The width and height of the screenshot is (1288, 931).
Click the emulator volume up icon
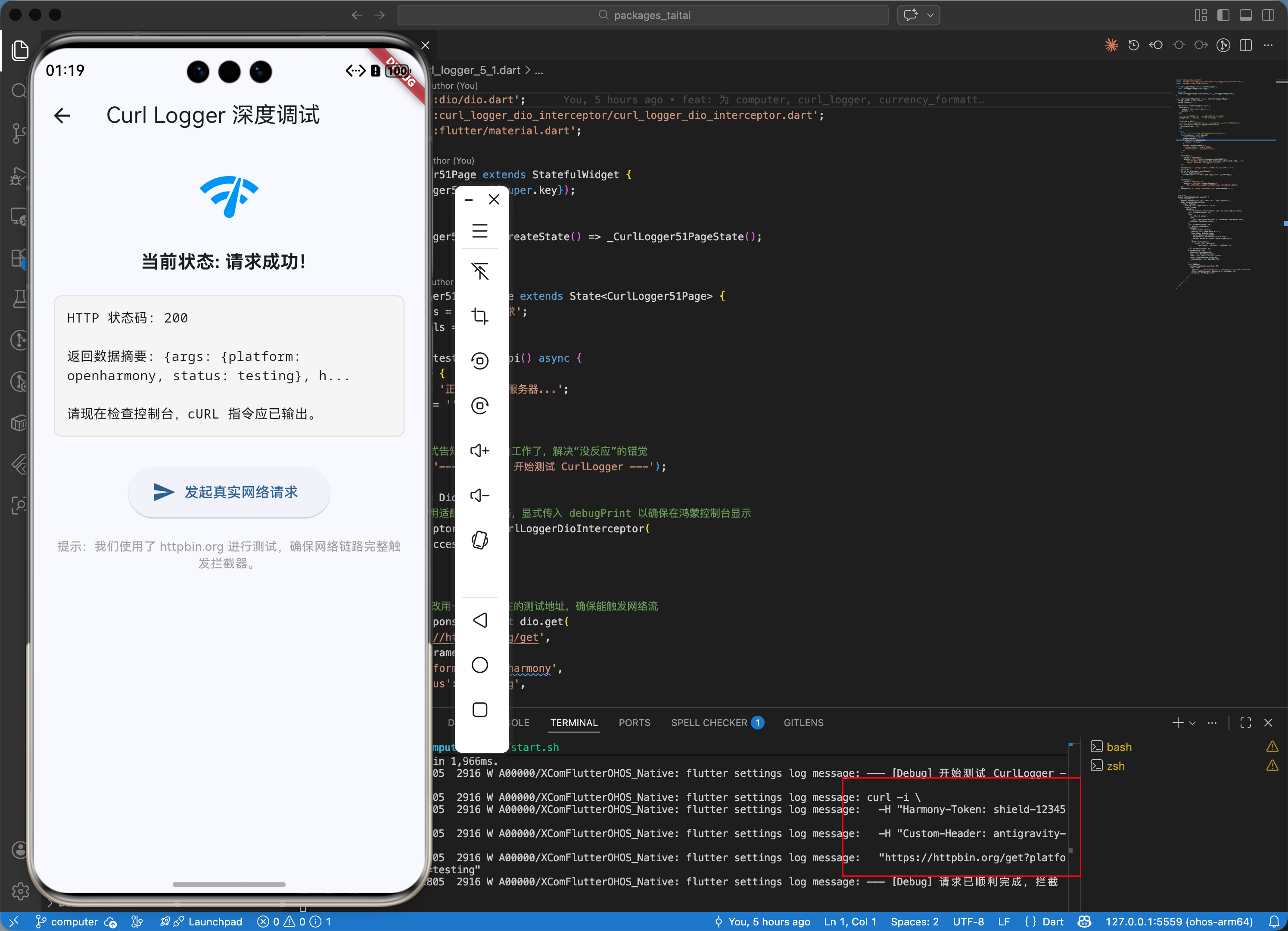click(x=480, y=450)
